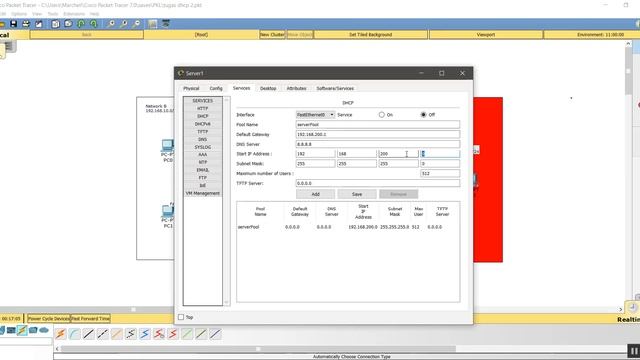Screen dimensions: 640x360
Task: Set the DHCP service to Off
Action: (x=423, y=115)
